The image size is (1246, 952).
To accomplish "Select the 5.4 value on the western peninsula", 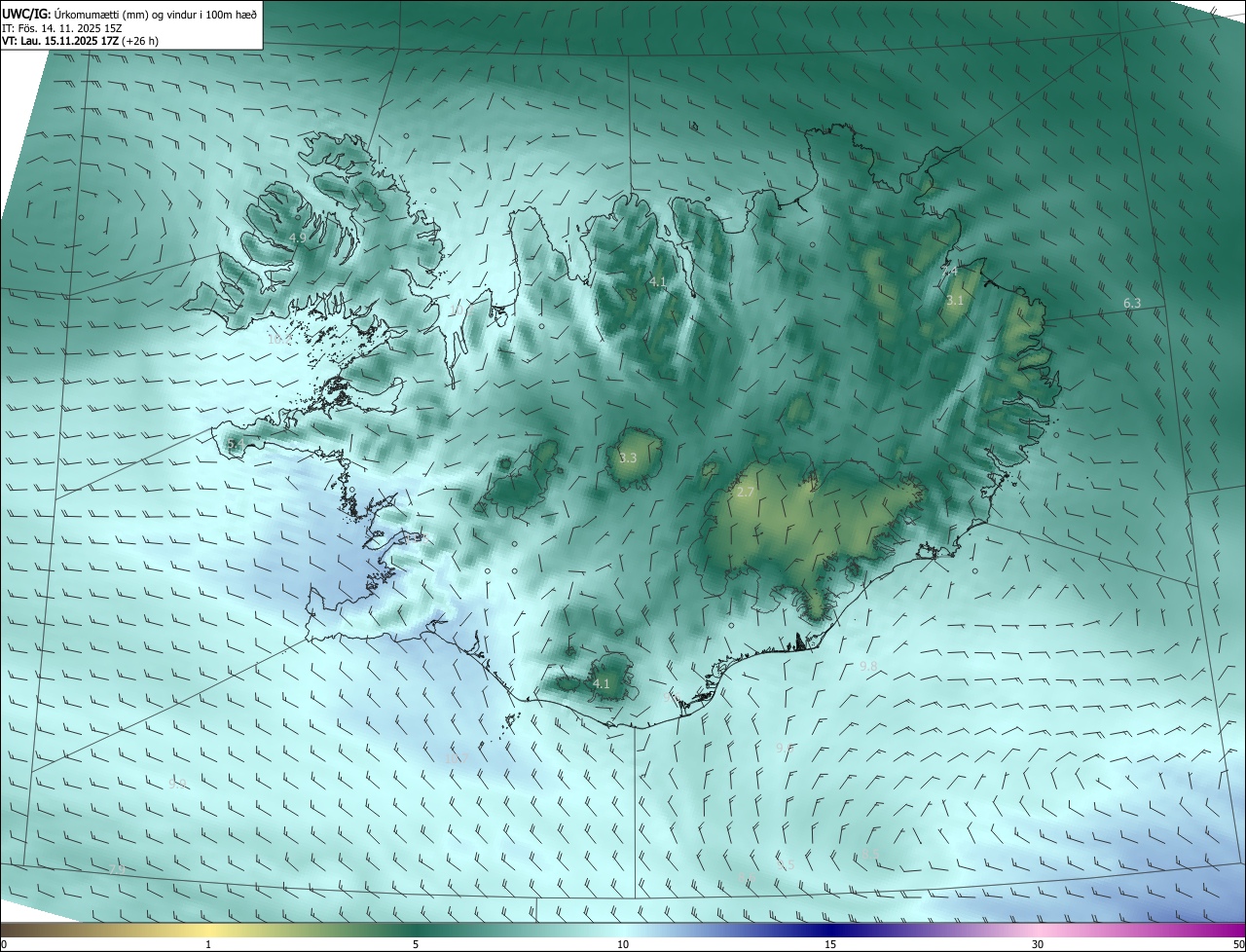I will [x=235, y=444].
